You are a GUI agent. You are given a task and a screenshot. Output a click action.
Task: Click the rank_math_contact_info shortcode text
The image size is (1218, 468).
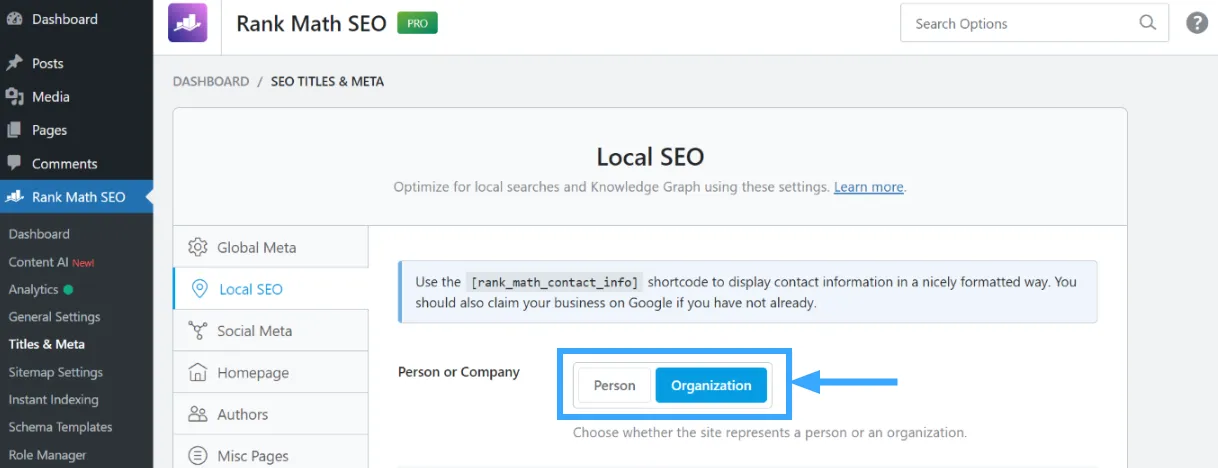pyautogui.click(x=554, y=282)
